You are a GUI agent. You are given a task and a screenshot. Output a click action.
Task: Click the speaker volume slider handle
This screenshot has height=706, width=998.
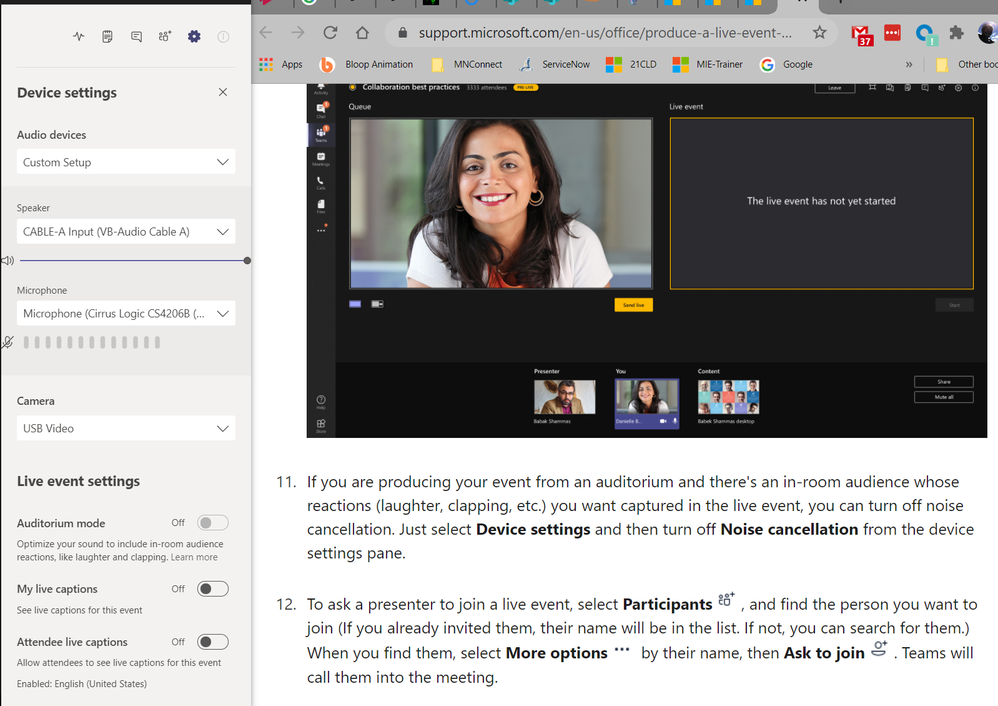(247, 261)
